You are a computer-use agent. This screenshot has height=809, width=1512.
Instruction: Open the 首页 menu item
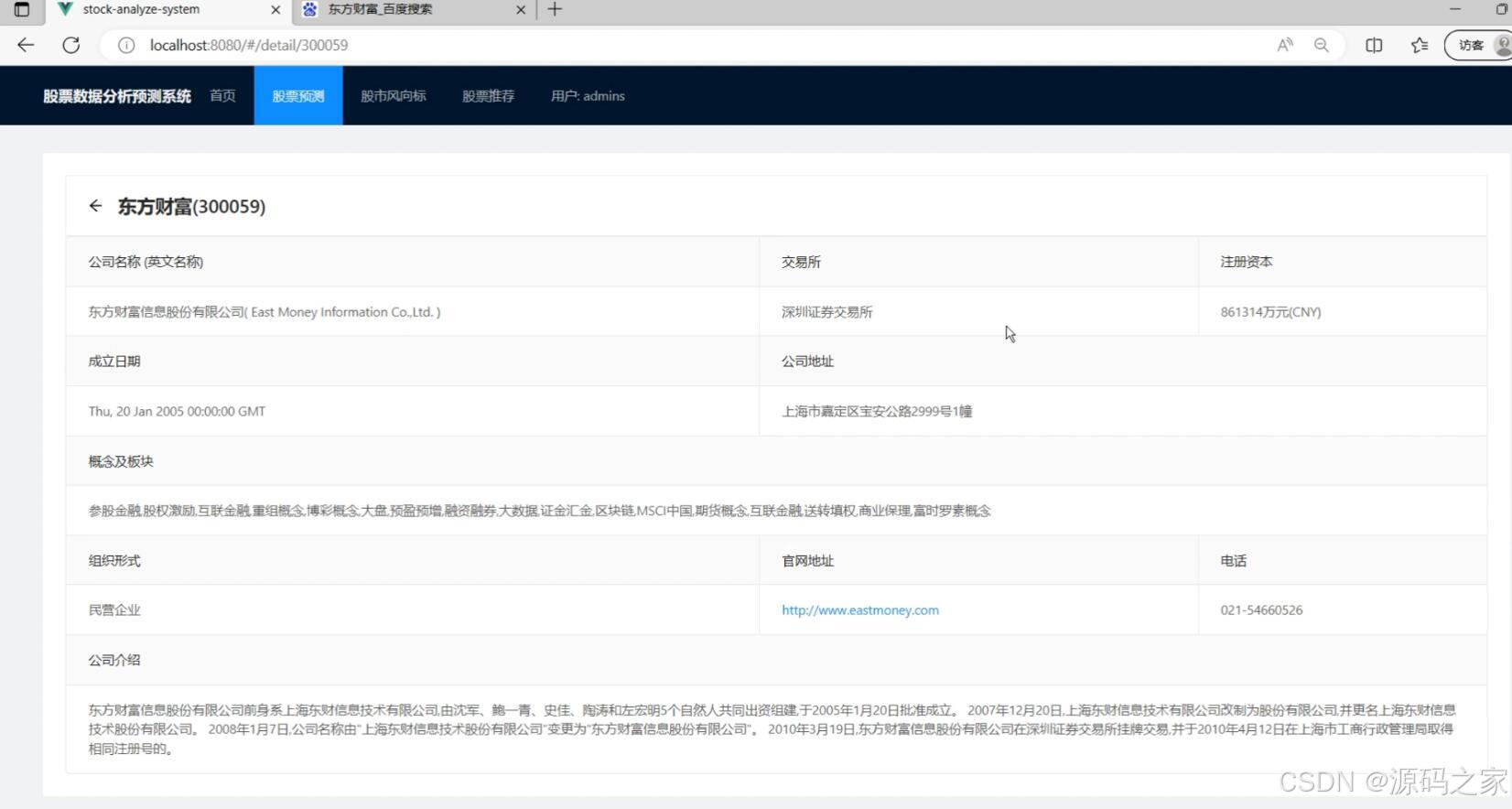(x=222, y=96)
